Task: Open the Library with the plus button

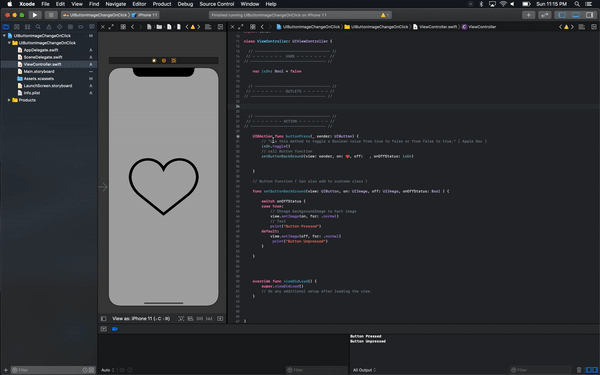Action: [x=528, y=15]
